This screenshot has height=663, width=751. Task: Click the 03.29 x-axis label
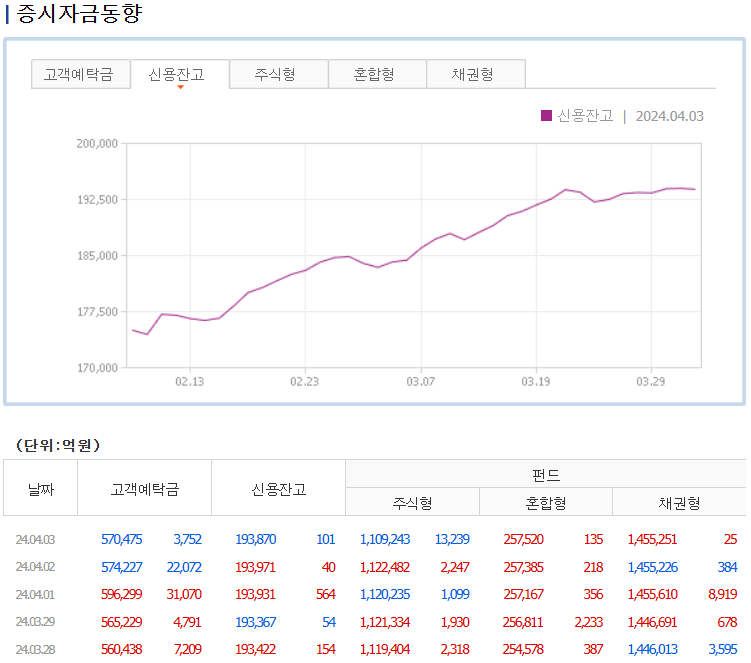click(x=650, y=382)
